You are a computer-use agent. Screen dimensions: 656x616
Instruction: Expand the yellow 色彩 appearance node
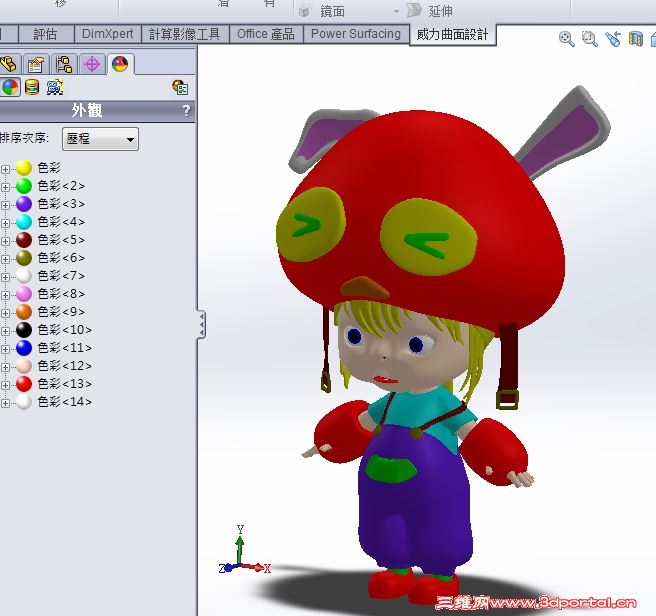pyautogui.click(x=5, y=169)
